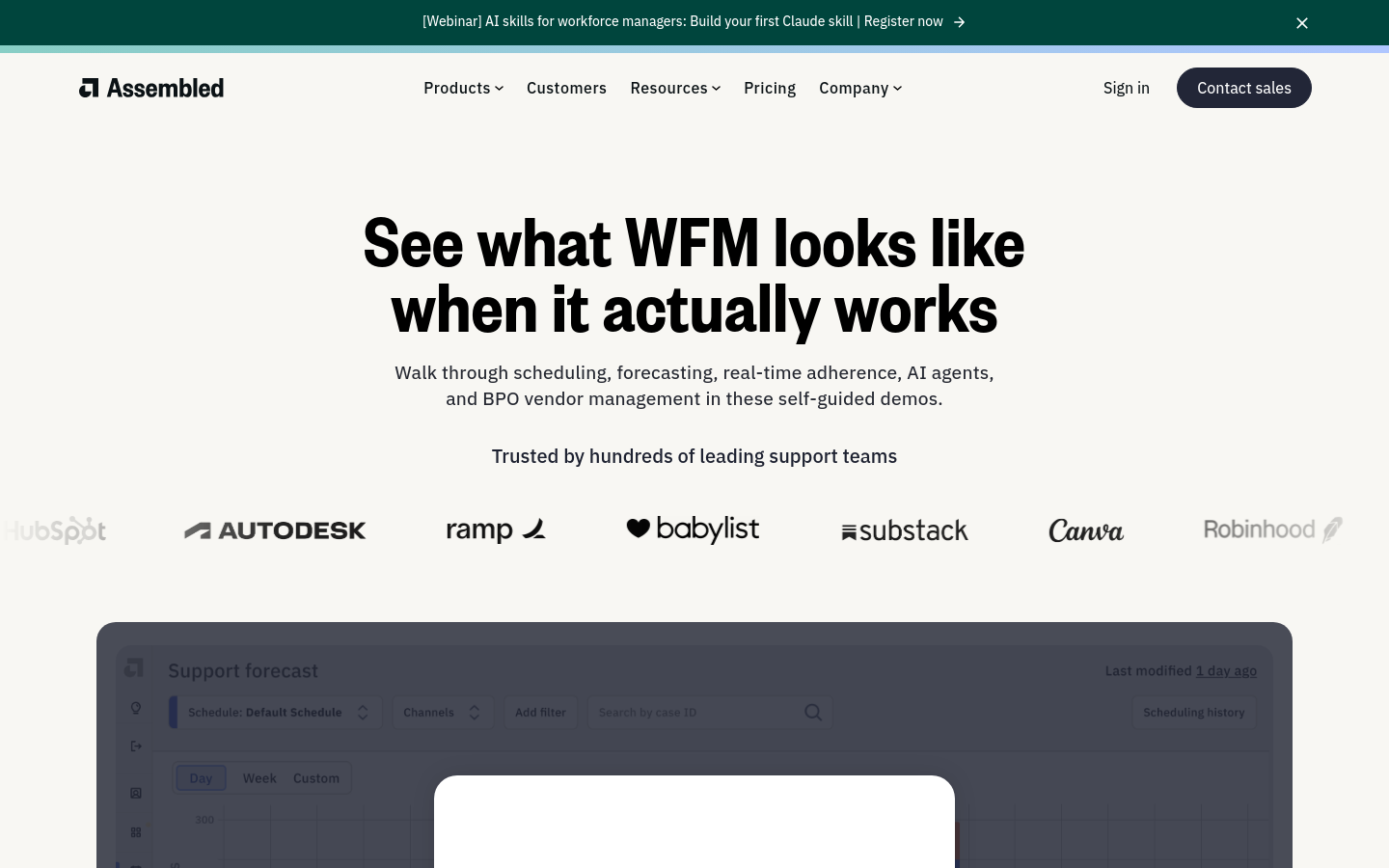Image resolution: width=1389 pixels, height=868 pixels.
Task: Click the four-squares grid icon in the demo sidebar
Action: (x=136, y=832)
